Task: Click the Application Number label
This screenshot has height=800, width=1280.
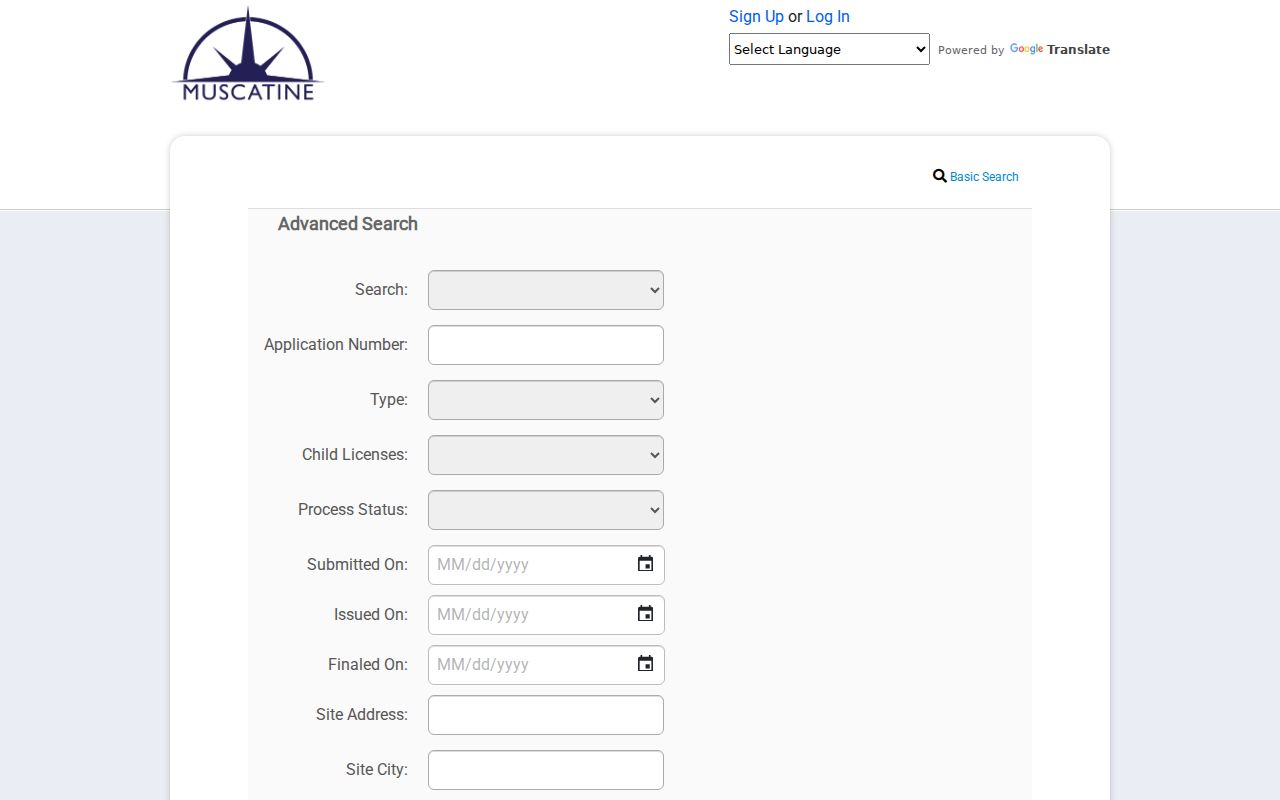Action: pyautogui.click(x=336, y=344)
